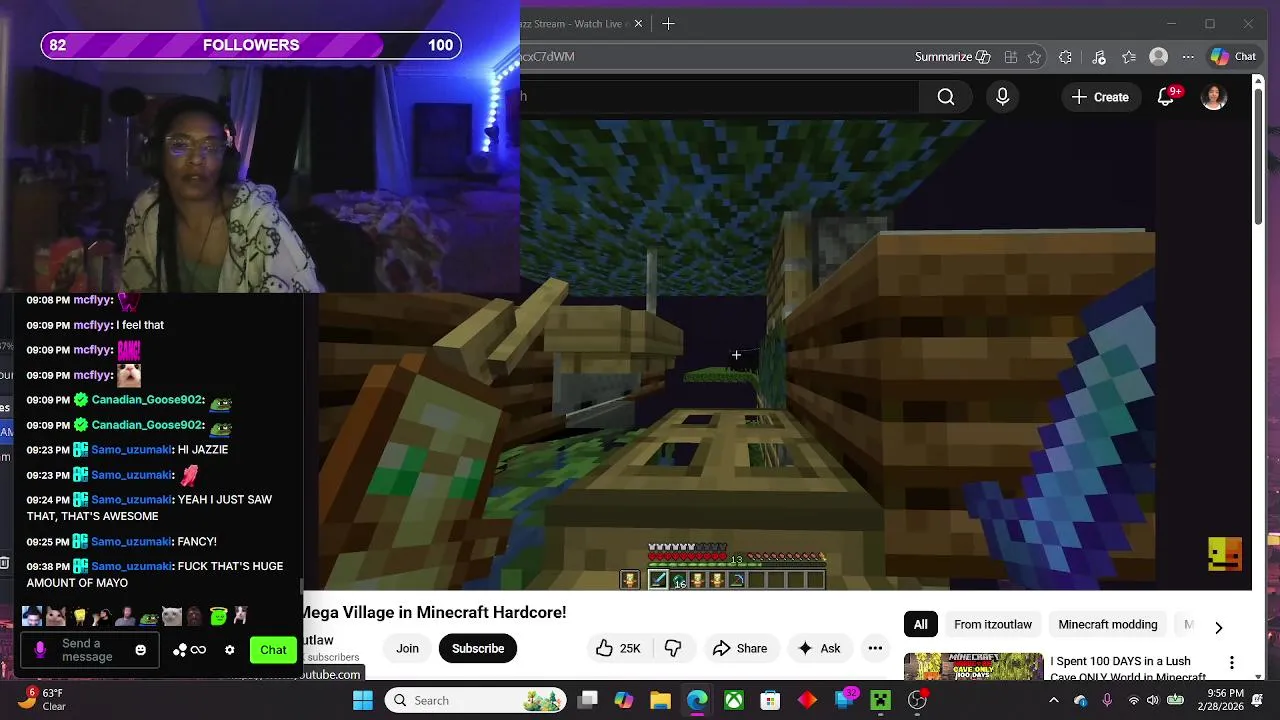Open OBS Studio from the taskbar
This screenshot has width=1280, height=720.
[x=917, y=700]
